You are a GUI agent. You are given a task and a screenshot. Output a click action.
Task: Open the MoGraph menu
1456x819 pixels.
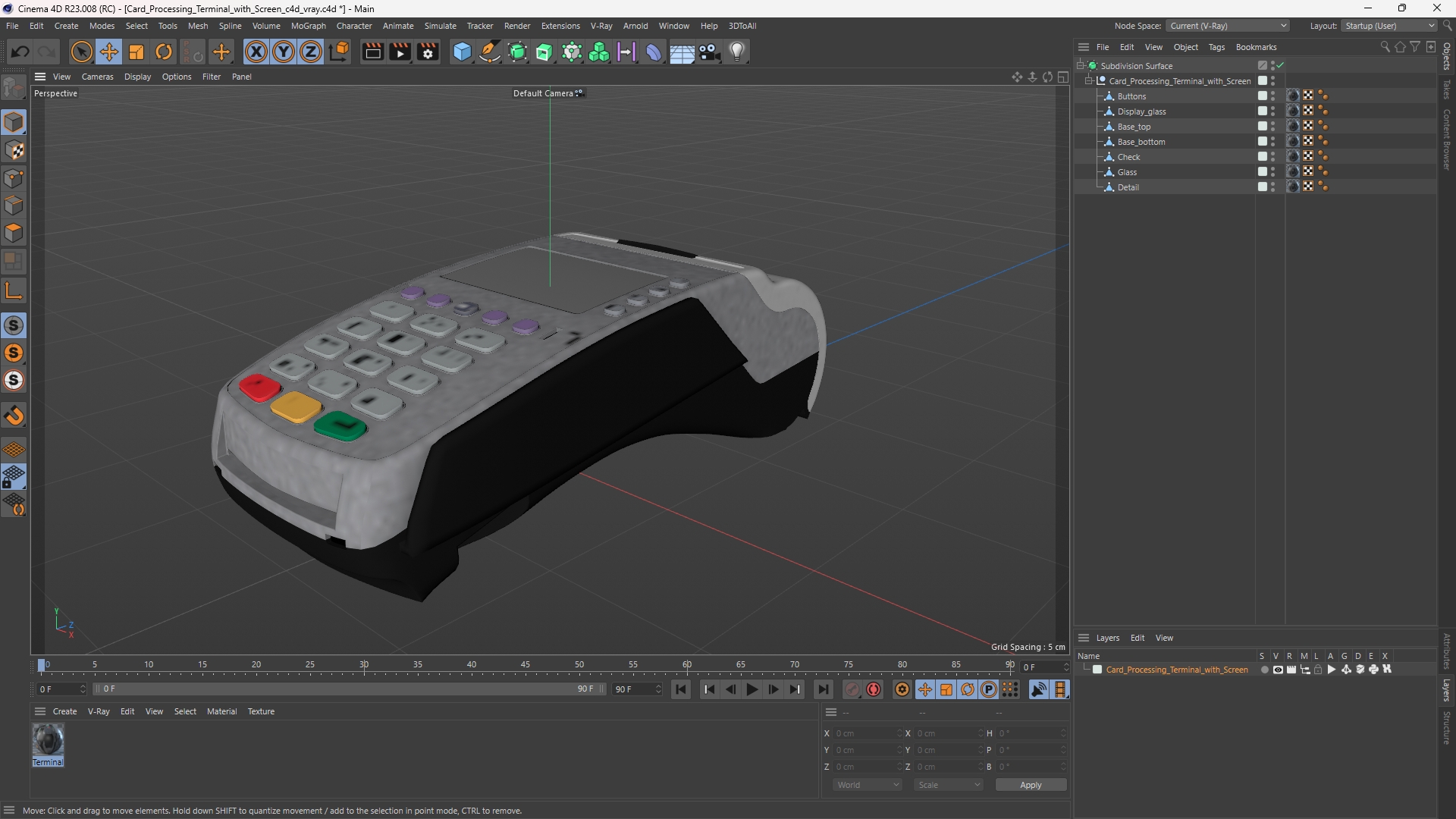[x=308, y=26]
